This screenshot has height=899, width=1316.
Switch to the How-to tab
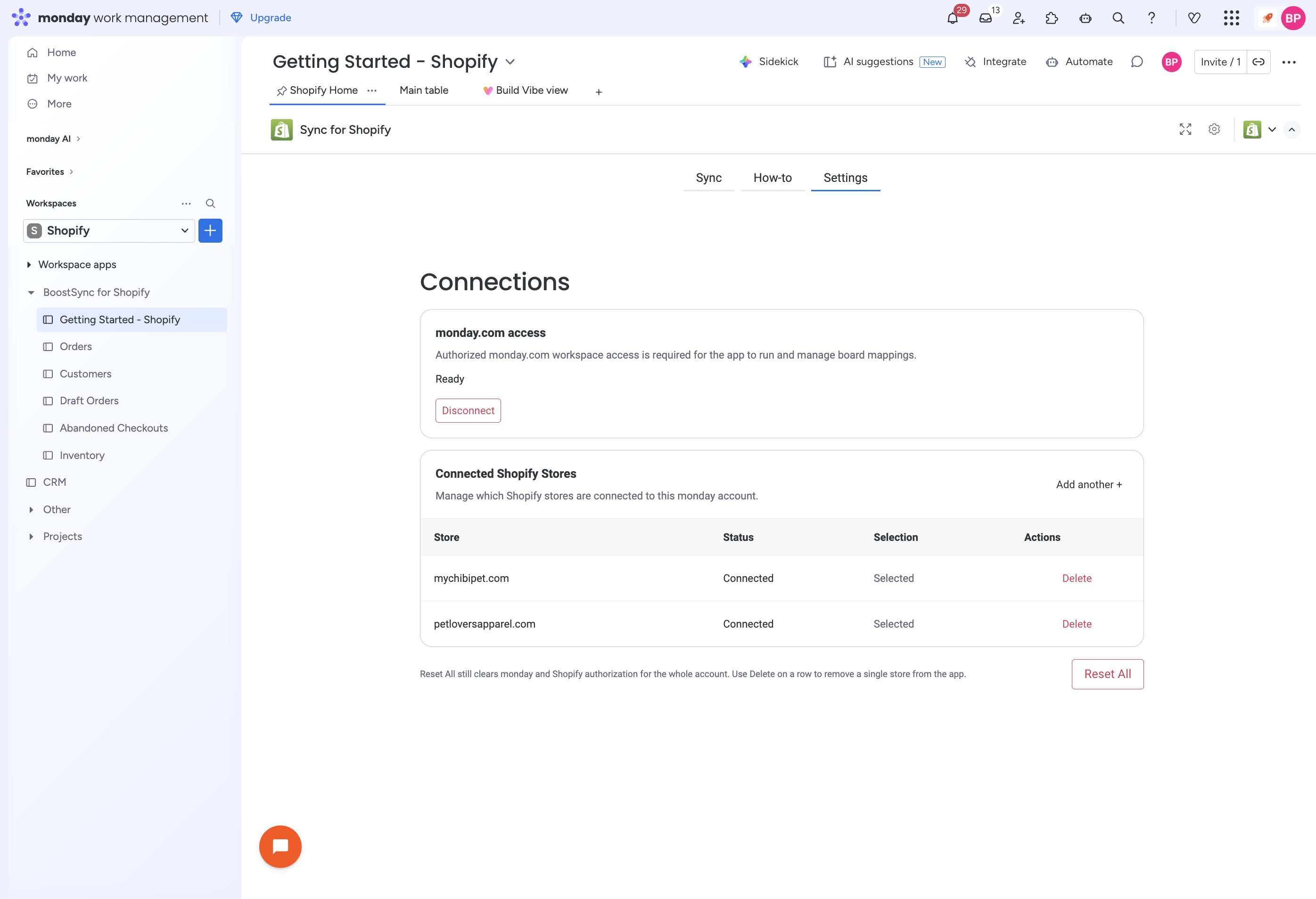tap(773, 178)
